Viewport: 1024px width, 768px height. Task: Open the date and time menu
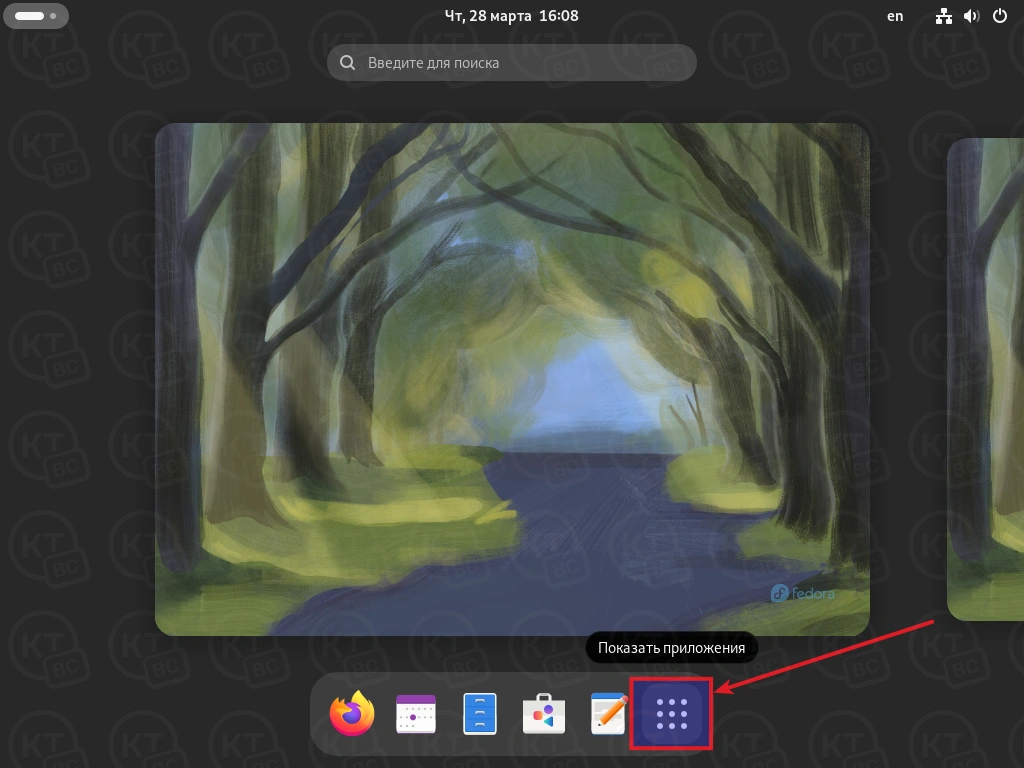[511, 16]
